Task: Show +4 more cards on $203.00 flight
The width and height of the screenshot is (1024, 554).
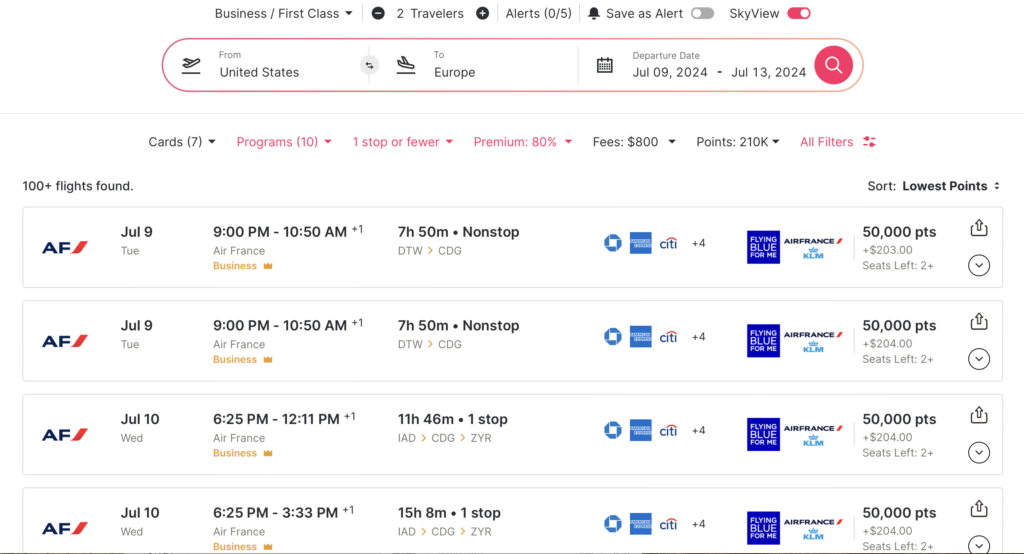Action: [699, 243]
